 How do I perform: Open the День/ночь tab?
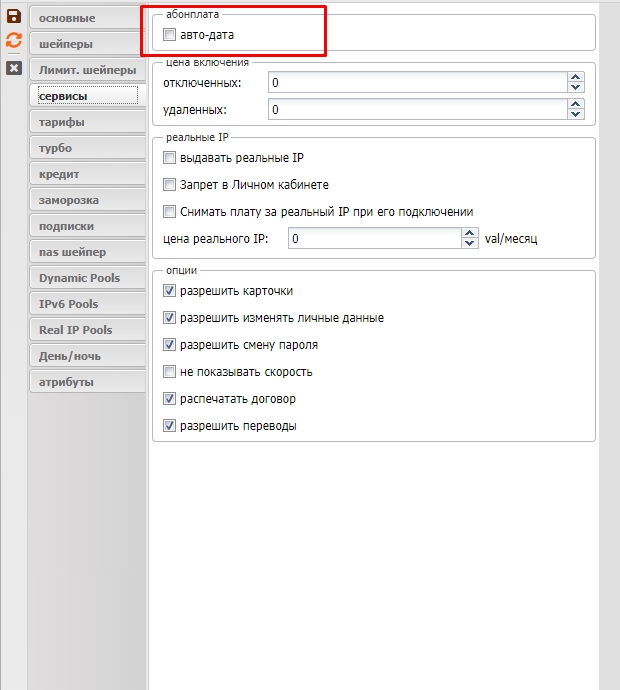86,356
